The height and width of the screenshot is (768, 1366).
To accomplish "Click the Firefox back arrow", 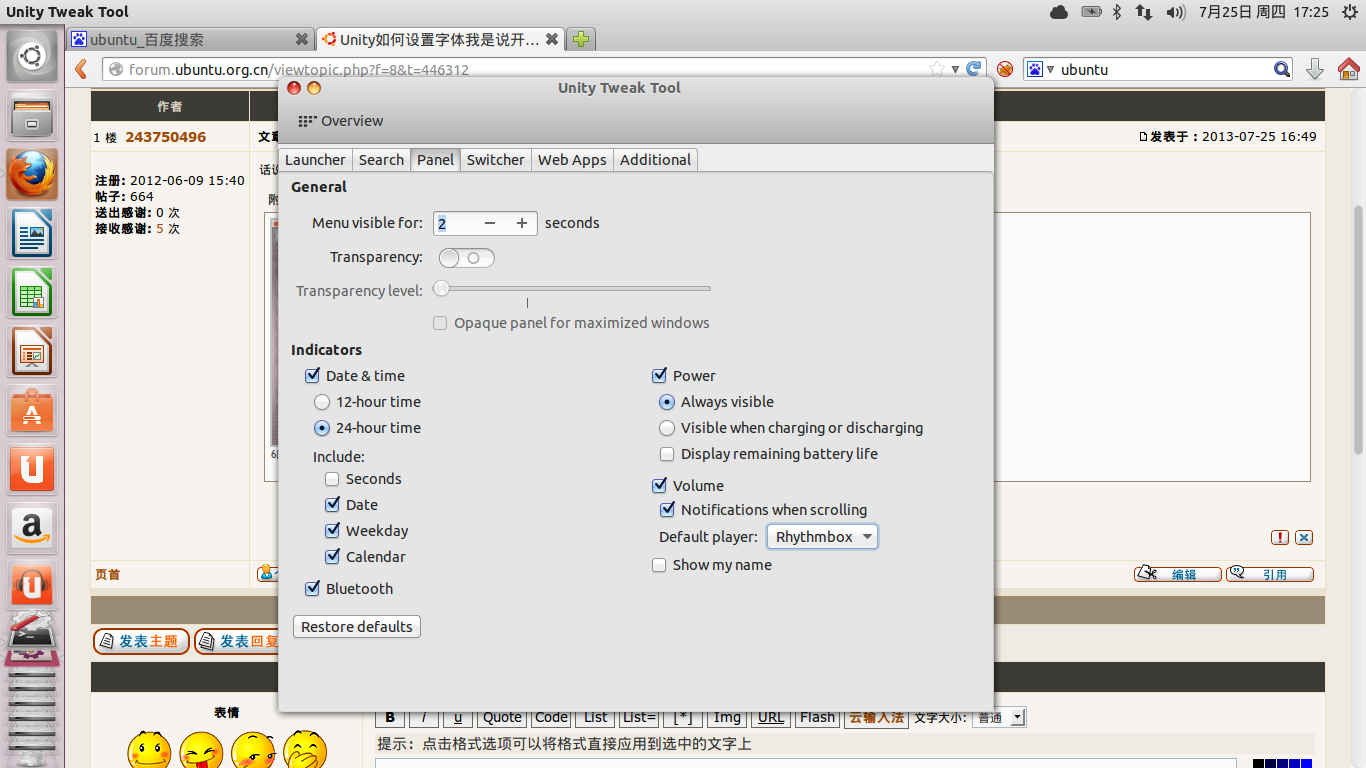I will (x=82, y=69).
